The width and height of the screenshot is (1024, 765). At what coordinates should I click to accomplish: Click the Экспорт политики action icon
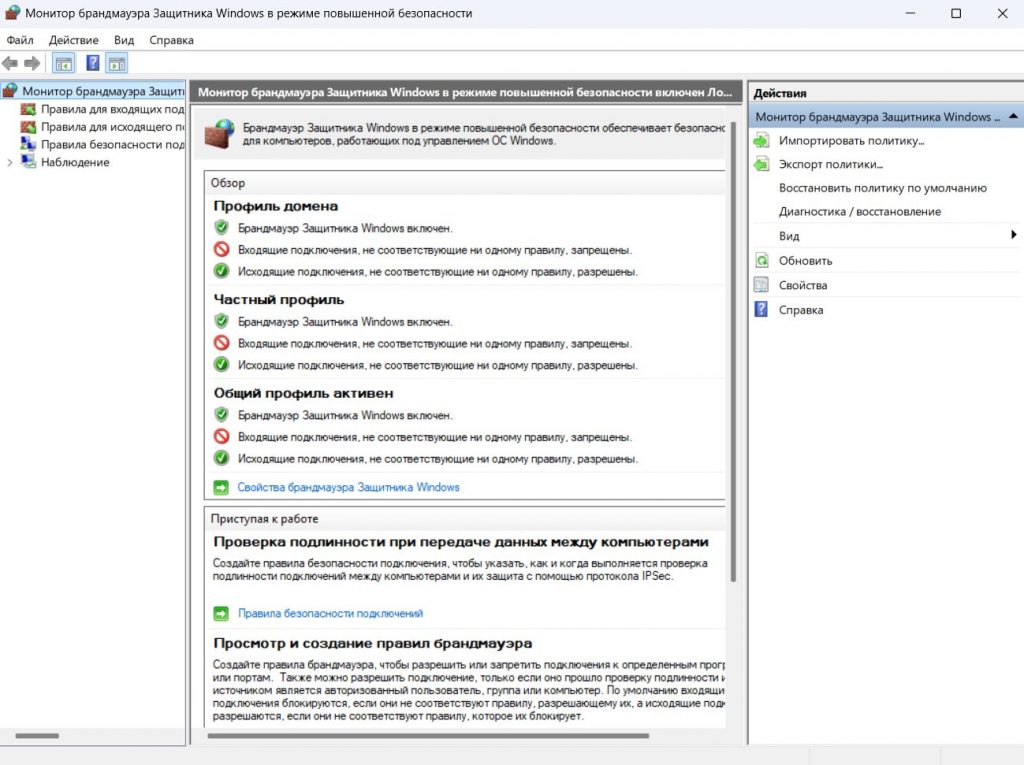coord(762,164)
